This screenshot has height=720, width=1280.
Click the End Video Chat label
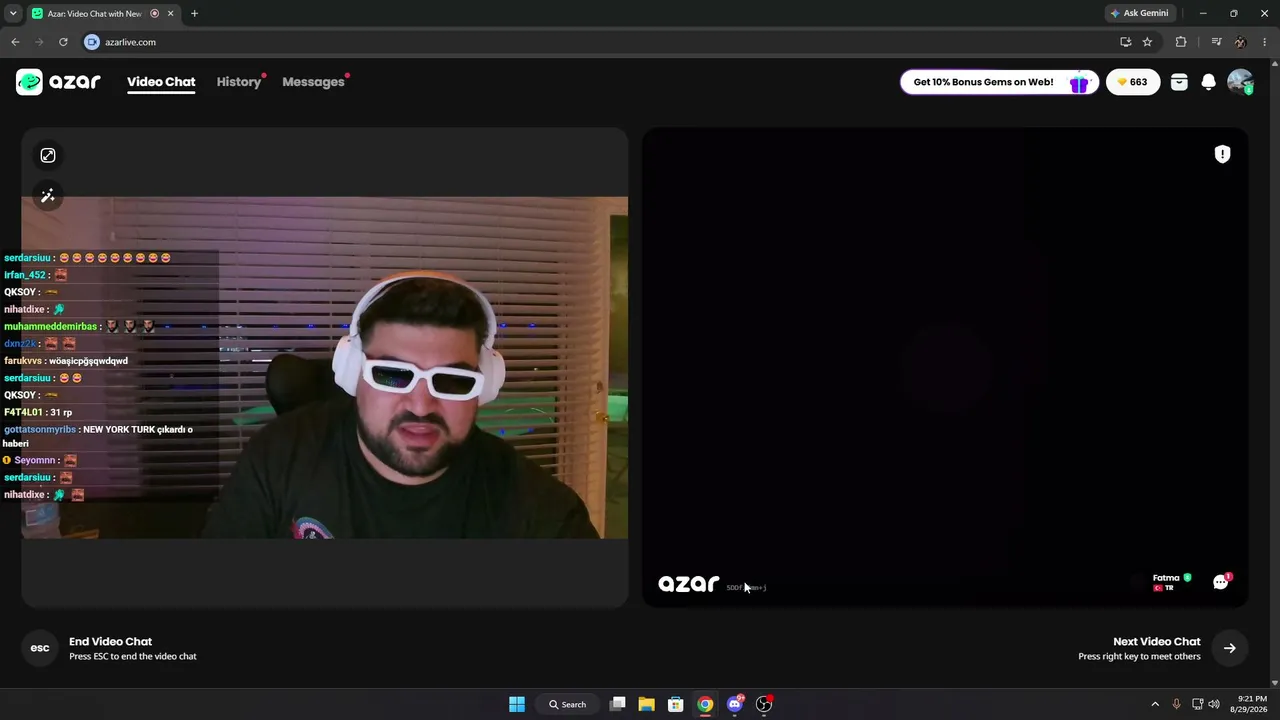110,642
